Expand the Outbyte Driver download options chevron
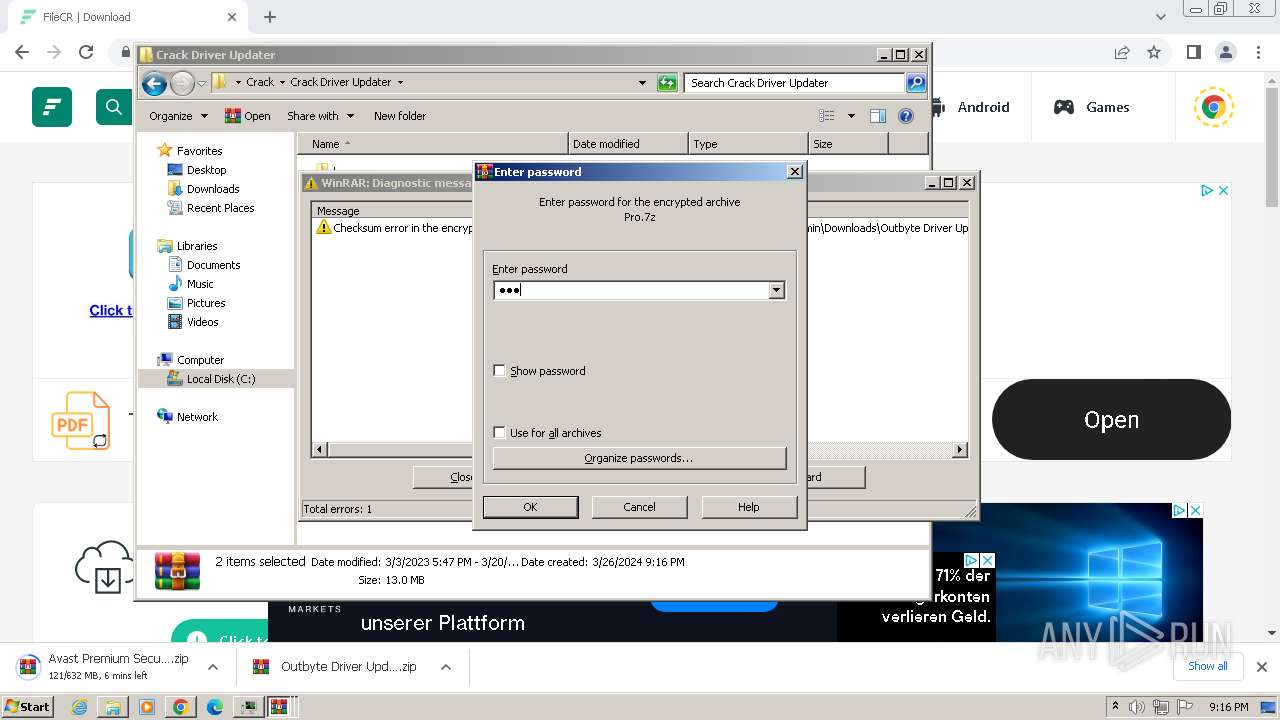The height and width of the screenshot is (720, 1280). point(446,667)
